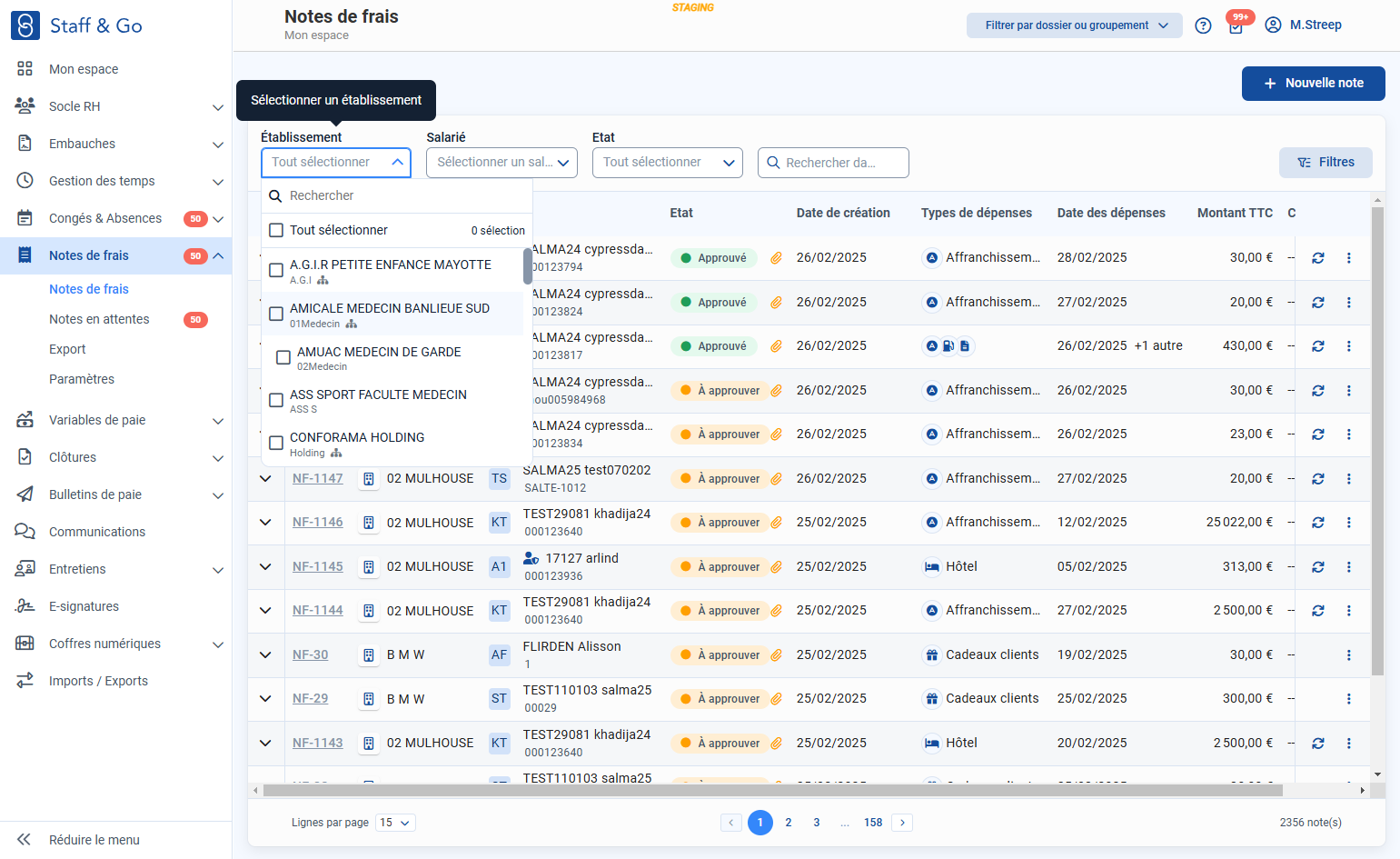Click the M.Streep user profile icon

tap(1273, 25)
